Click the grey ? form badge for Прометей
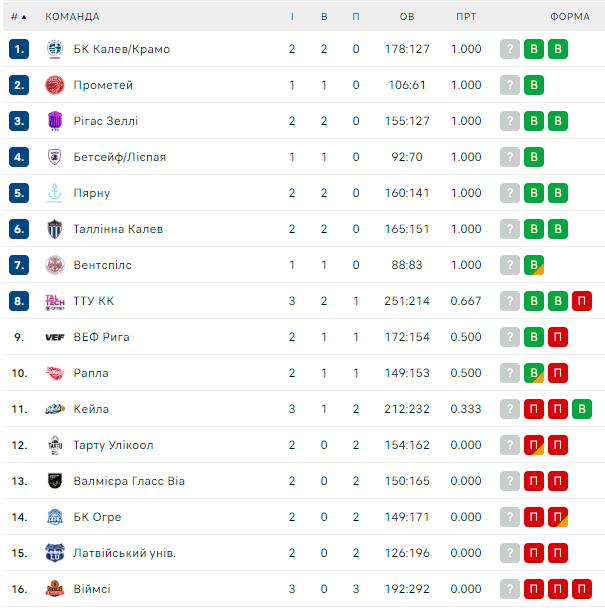Viewport: 605px width, 611px height. point(510,85)
